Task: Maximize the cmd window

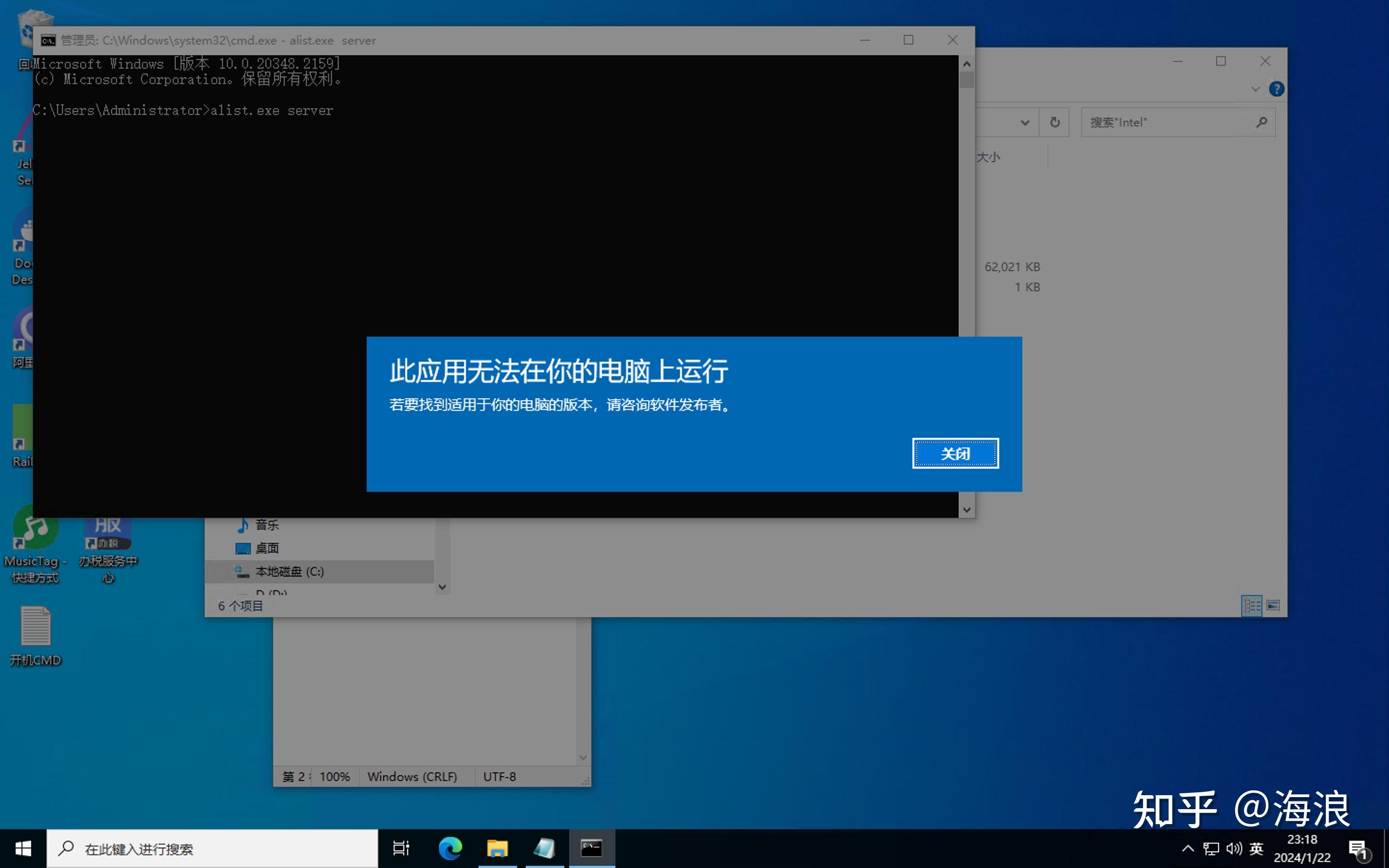Action: pos(908,40)
